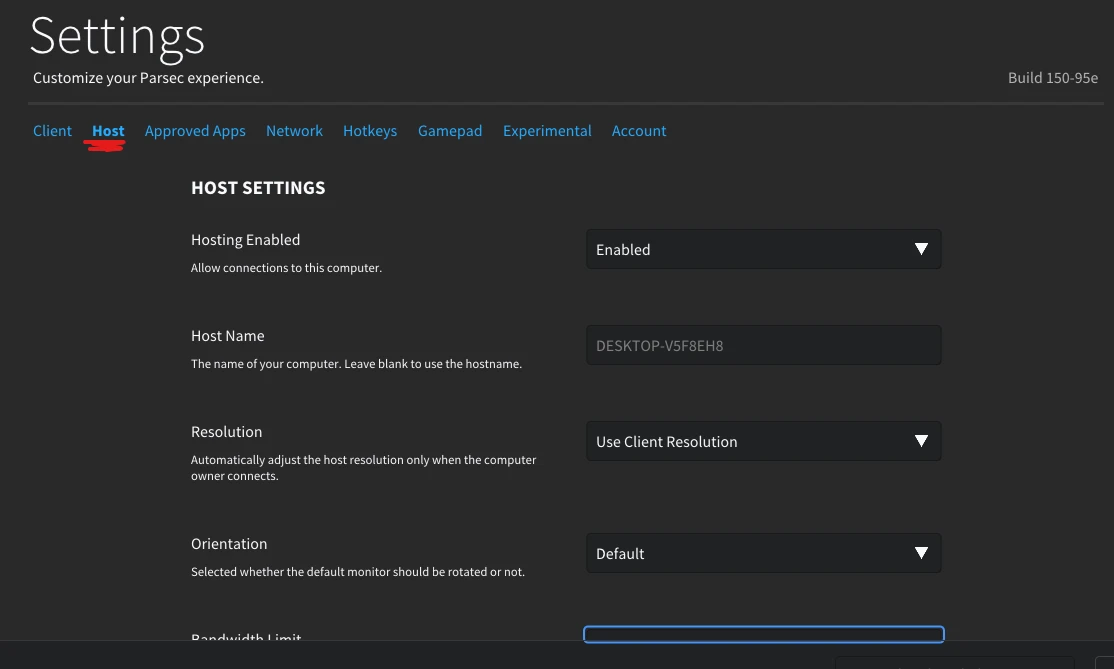Switch to the Client tab
Screen dimensions: 1114x669
click(52, 131)
